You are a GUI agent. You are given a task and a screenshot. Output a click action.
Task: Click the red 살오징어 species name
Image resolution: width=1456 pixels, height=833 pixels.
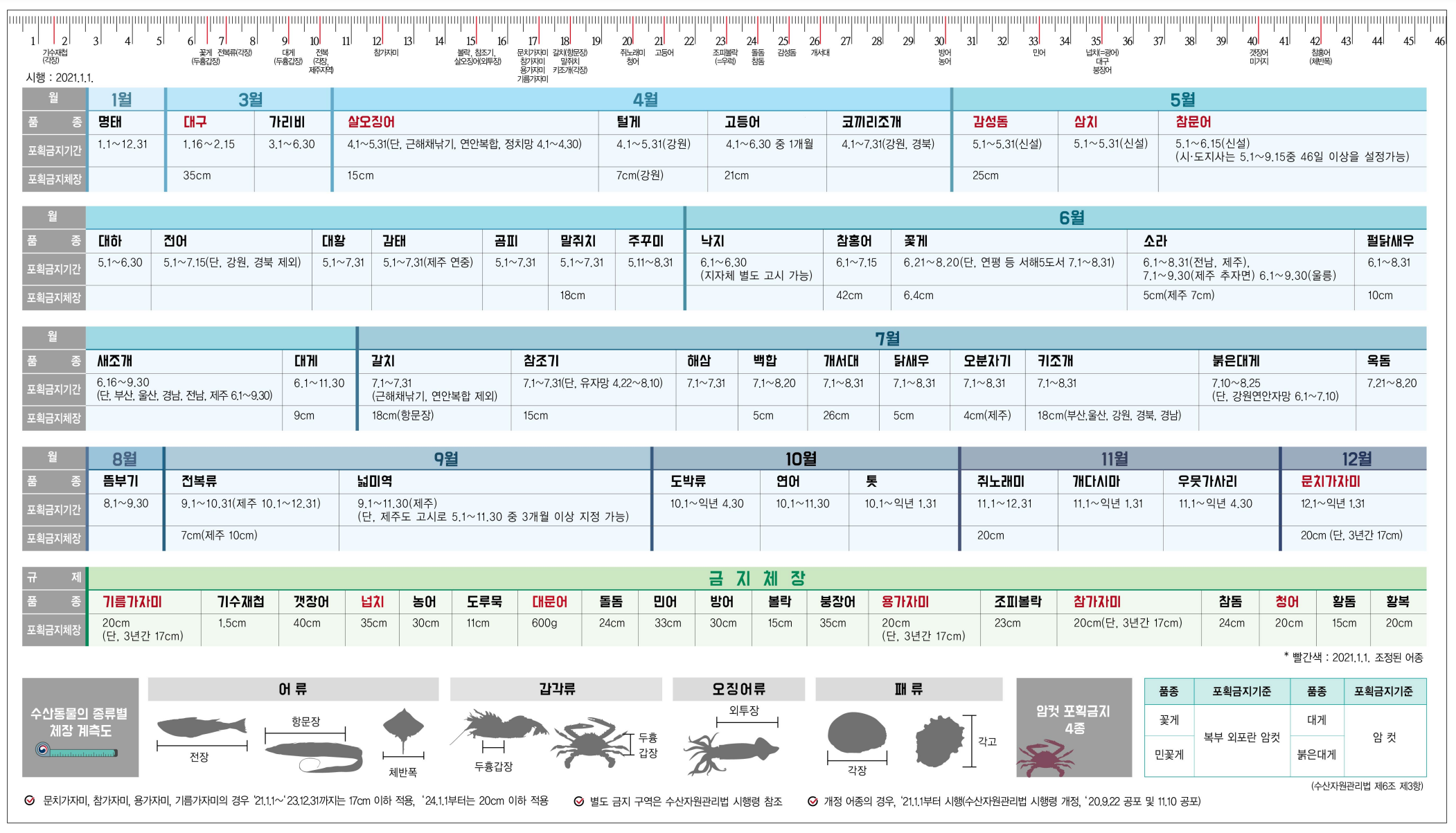click(371, 123)
